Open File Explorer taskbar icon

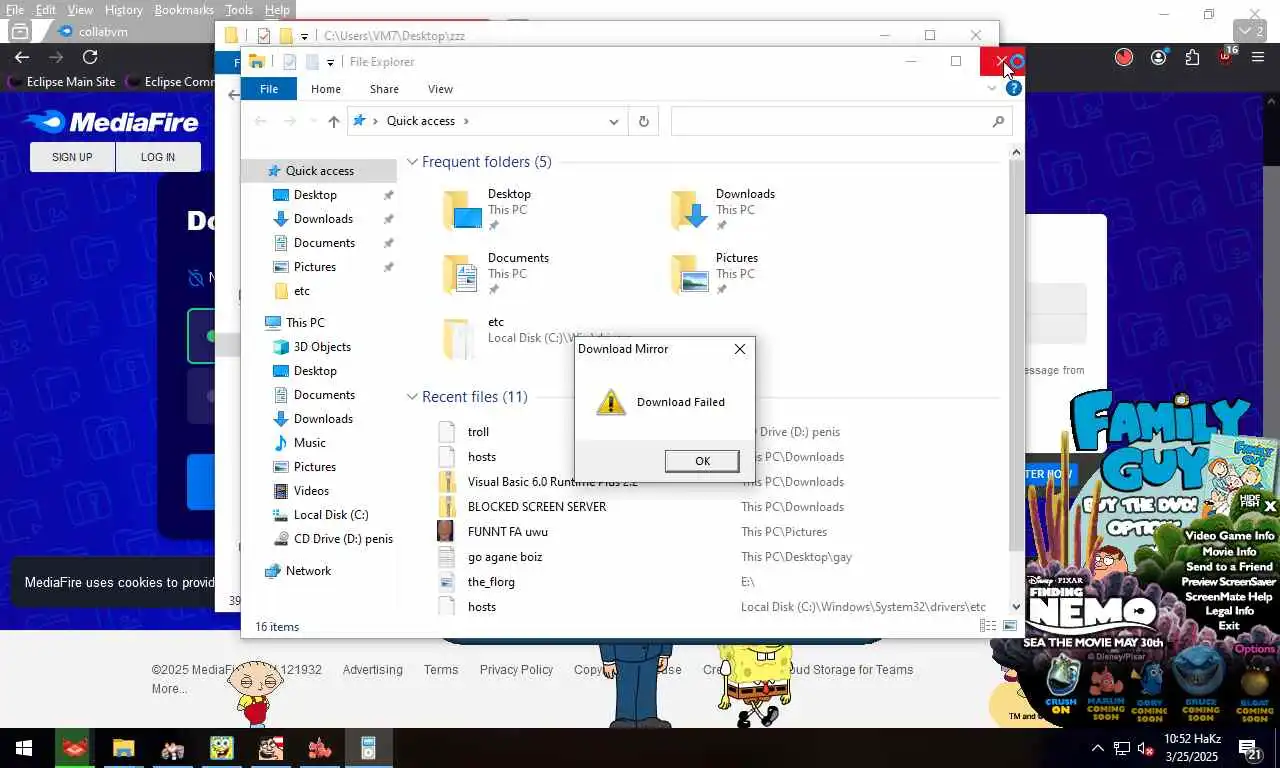click(123, 748)
